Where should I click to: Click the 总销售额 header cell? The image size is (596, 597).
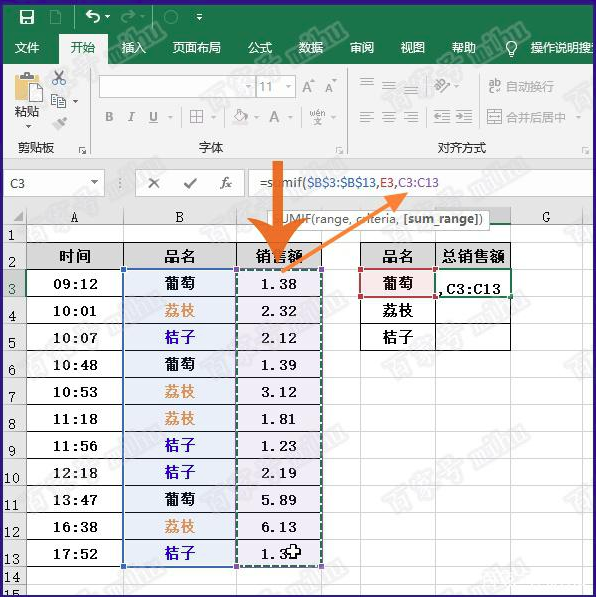point(473,256)
